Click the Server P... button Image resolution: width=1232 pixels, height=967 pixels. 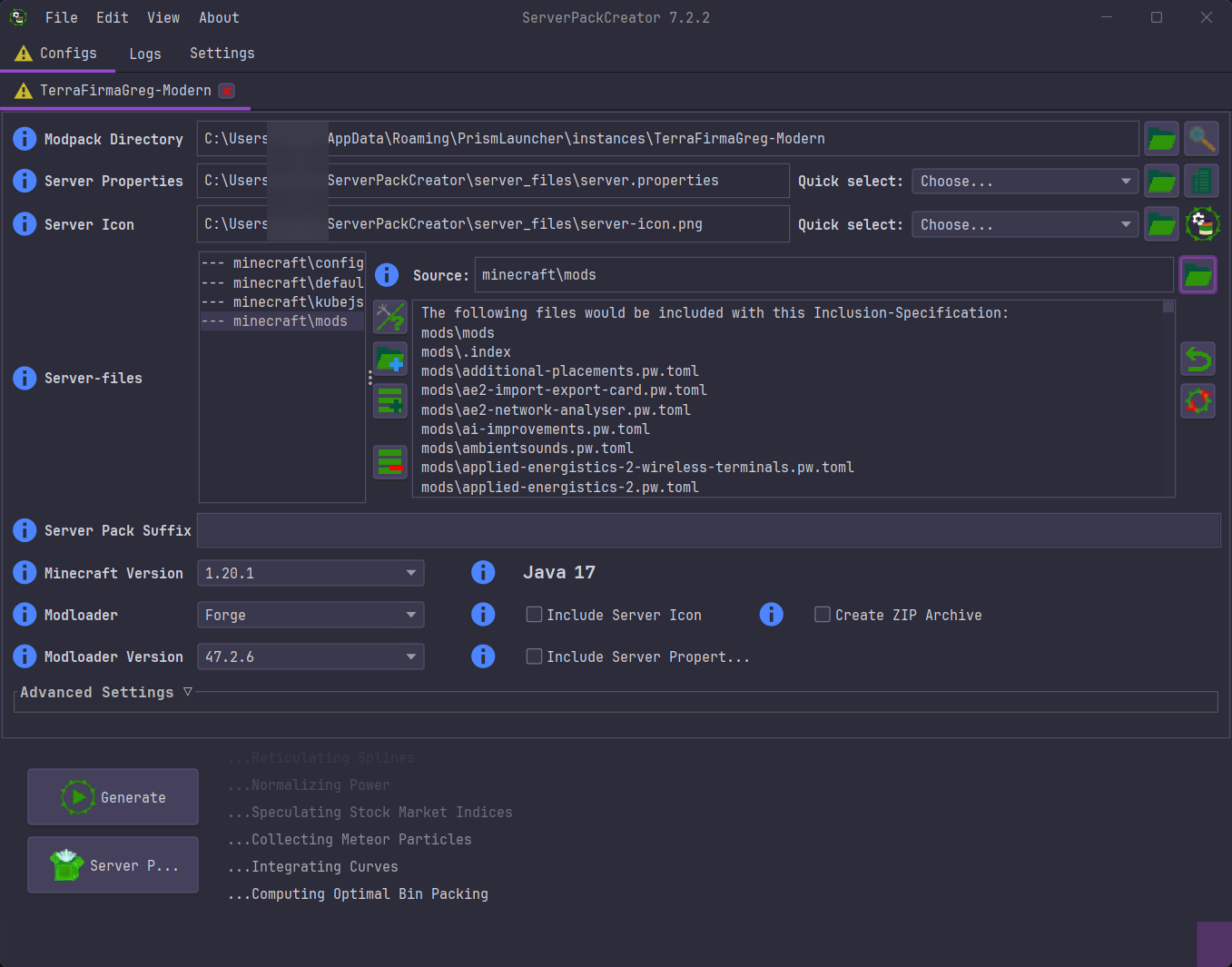click(x=113, y=865)
